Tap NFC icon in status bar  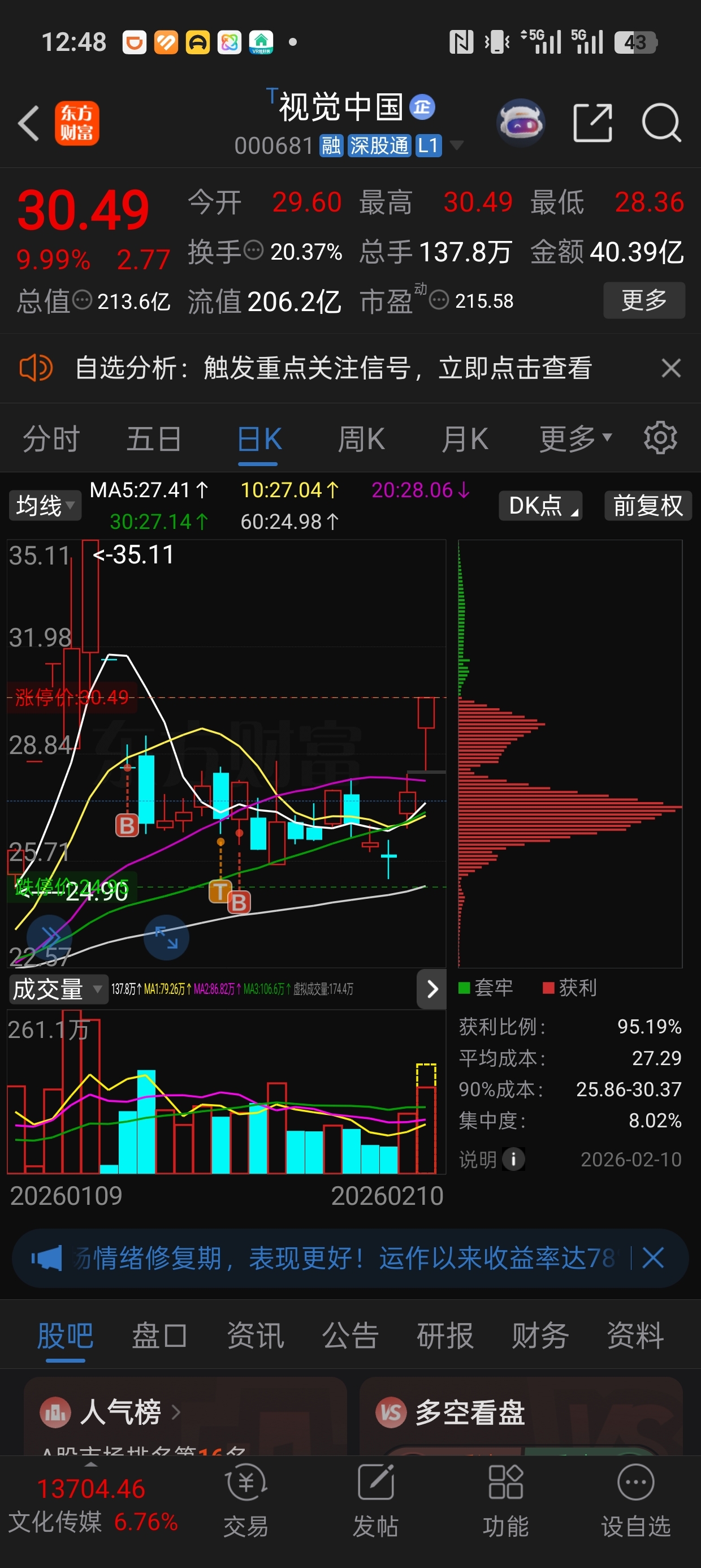(461, 42)
